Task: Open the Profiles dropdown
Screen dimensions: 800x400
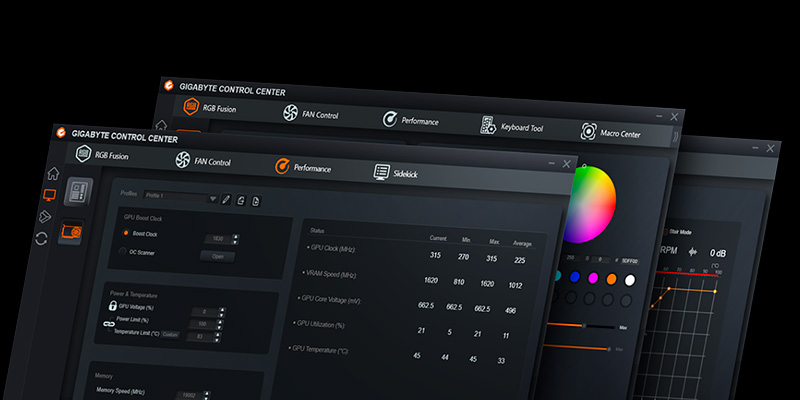Action: tap(181, 197)
